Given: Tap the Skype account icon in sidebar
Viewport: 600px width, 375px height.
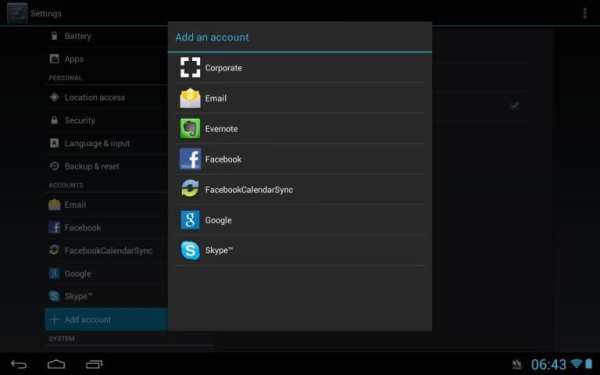Looking at the screenshot, I should point(54,296).
